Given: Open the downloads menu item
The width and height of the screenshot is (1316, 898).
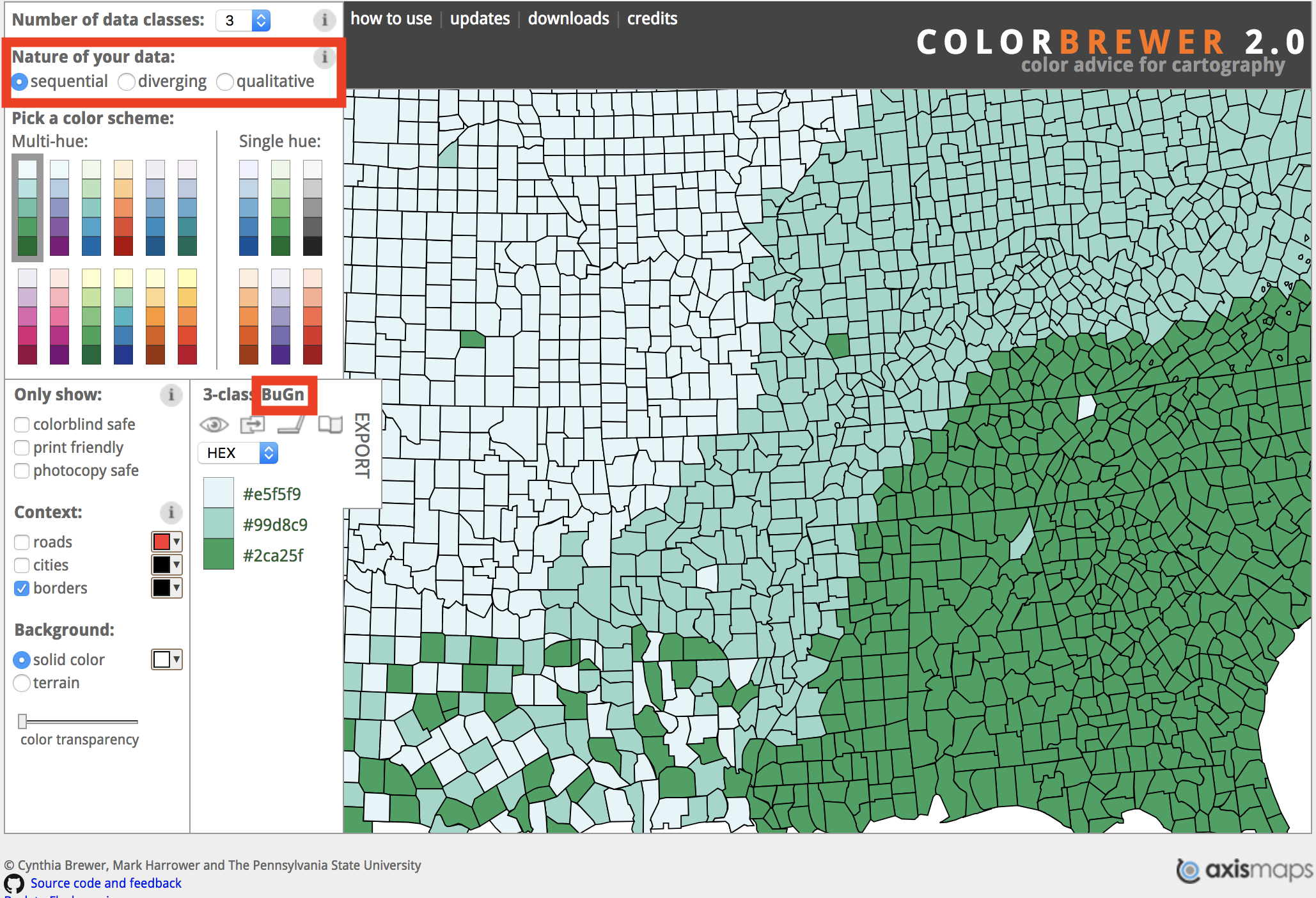Looking at the screenshot, I should [568, 19].
